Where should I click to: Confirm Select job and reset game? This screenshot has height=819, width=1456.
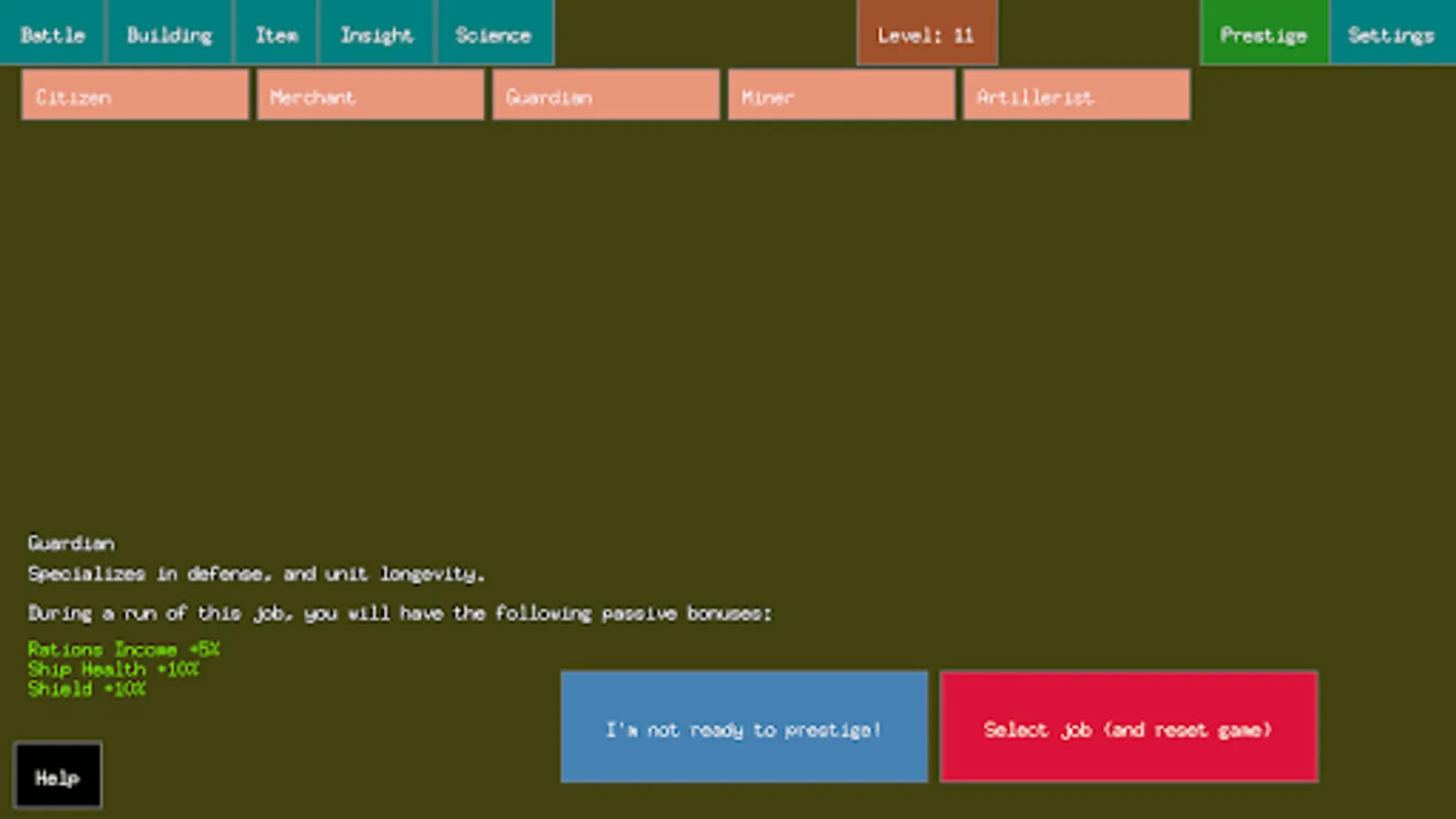(1129, 727)
